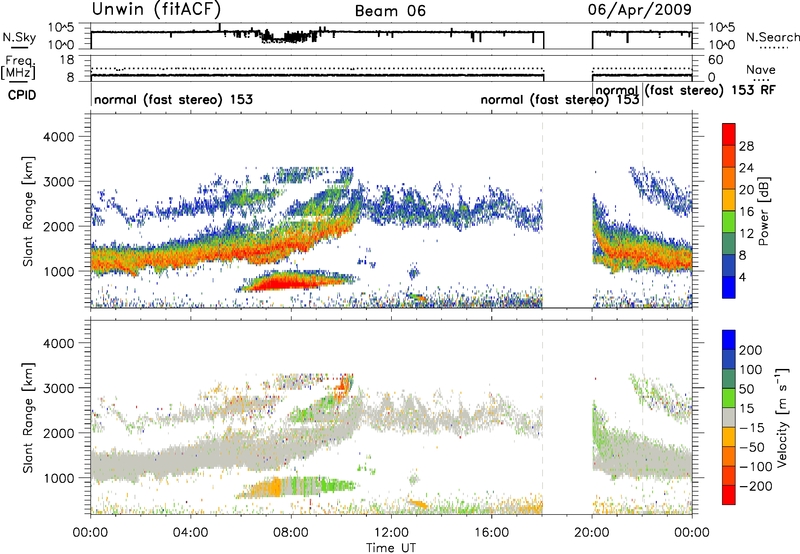This screenshot has width=800, height=554.
Task: Click the power colorbar's '4' label
Action: 742,277
